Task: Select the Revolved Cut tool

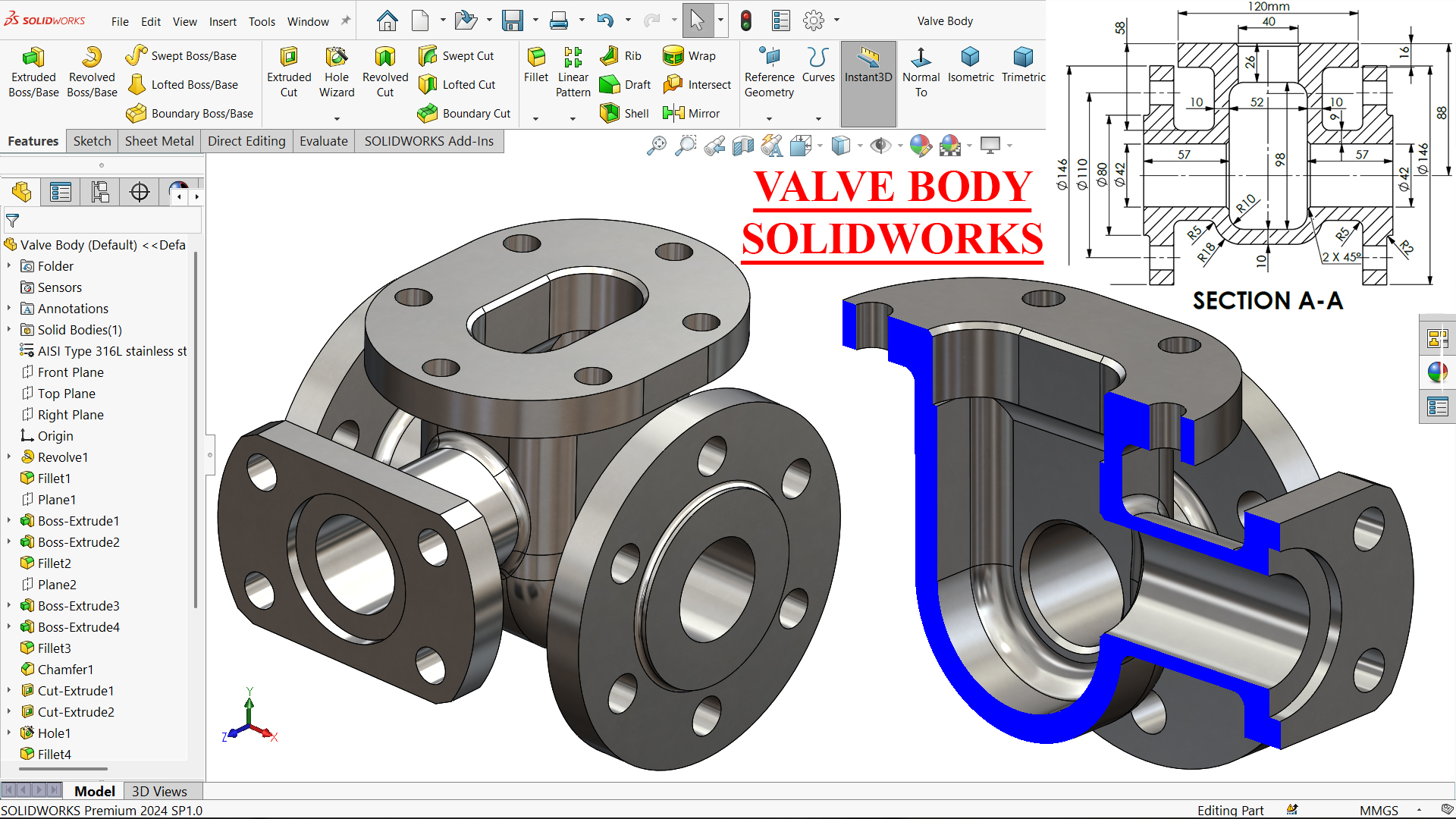Action: (x=385, y=72)
